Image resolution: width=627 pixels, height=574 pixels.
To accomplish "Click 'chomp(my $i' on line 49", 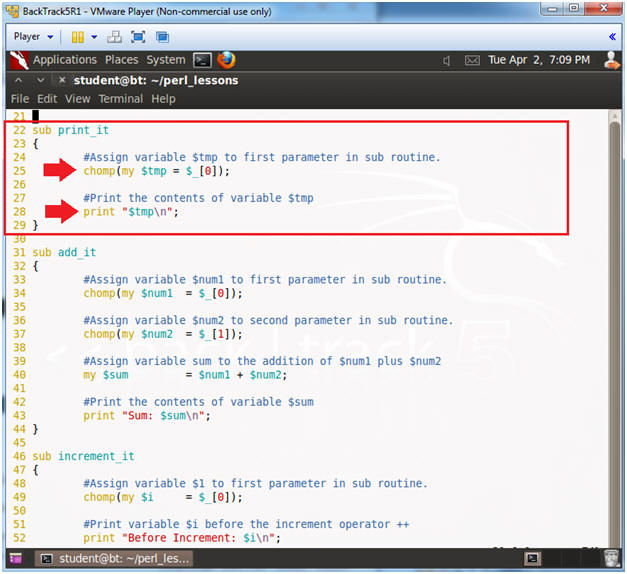I will [x=118, y=497].
